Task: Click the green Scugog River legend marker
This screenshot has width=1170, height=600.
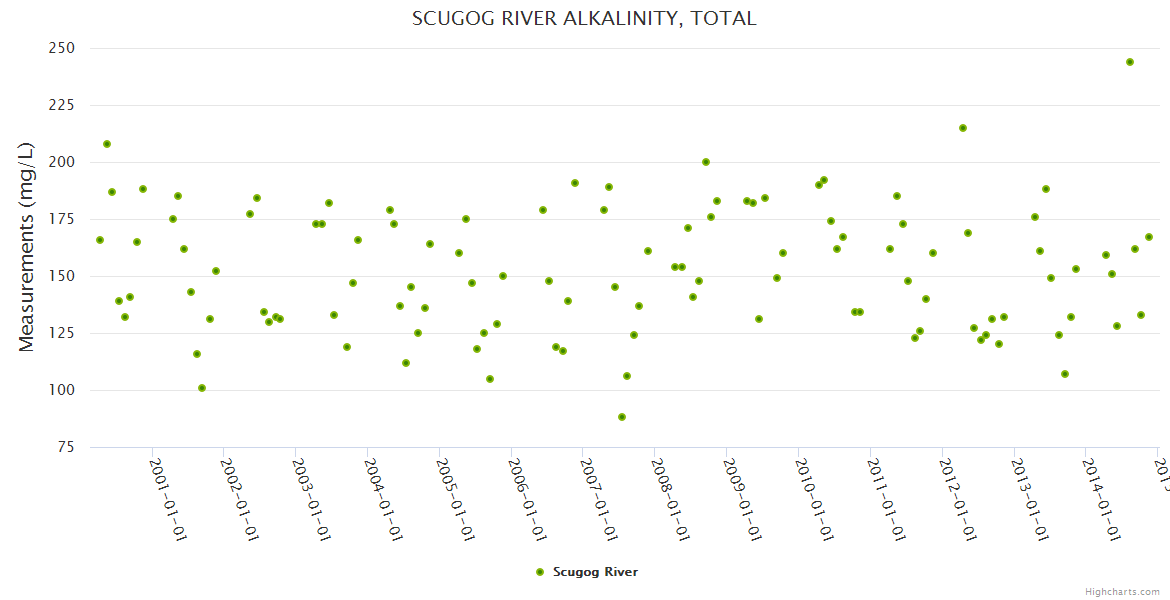Action: click(541, 572)
